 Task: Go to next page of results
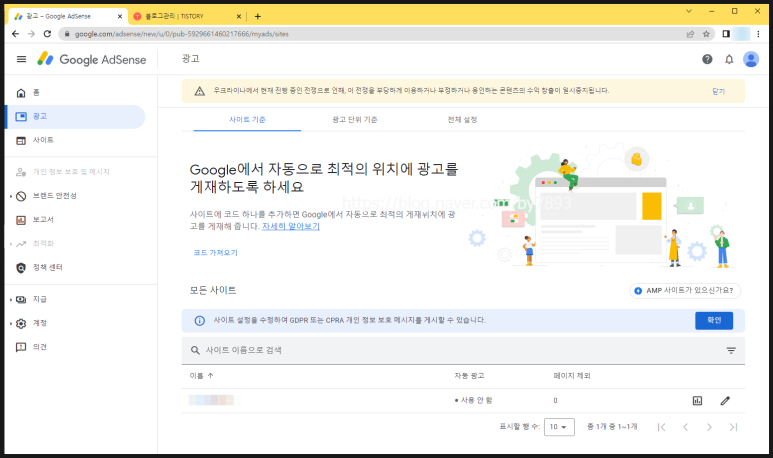click(x=709, y=427)
